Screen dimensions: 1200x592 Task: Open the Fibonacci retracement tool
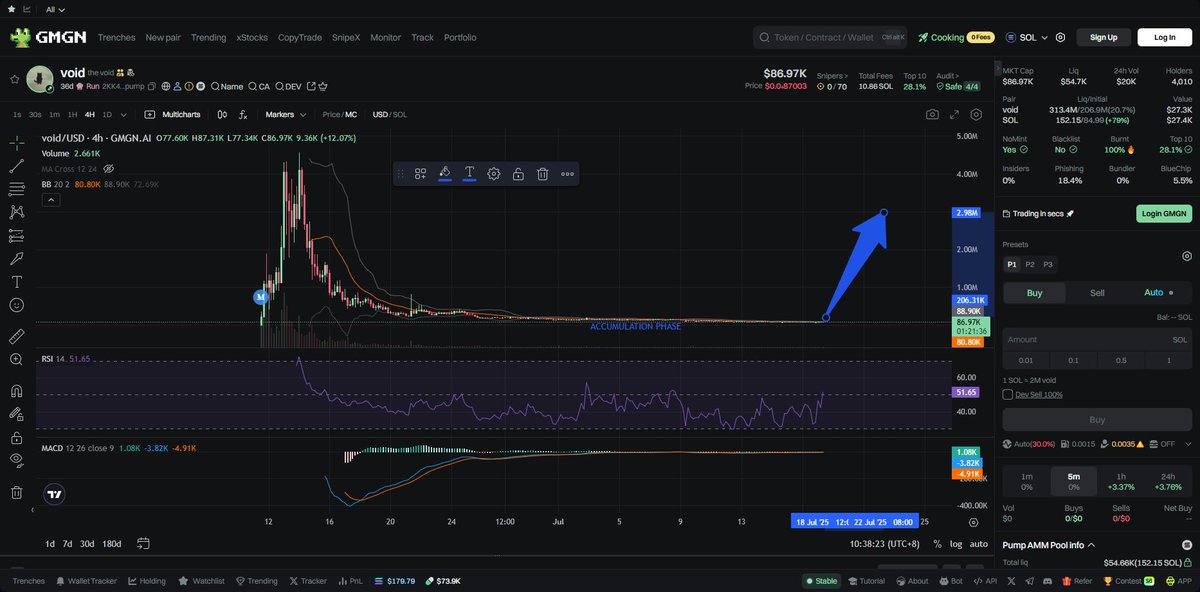point(17,189)
